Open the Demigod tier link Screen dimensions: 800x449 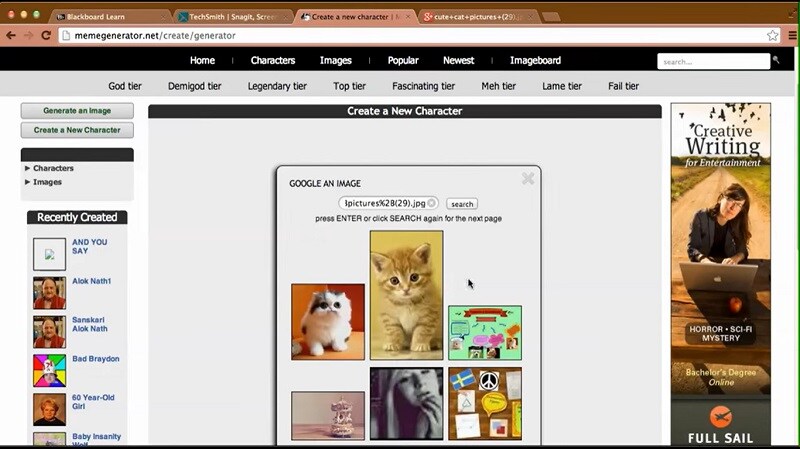tap(194, 86)
